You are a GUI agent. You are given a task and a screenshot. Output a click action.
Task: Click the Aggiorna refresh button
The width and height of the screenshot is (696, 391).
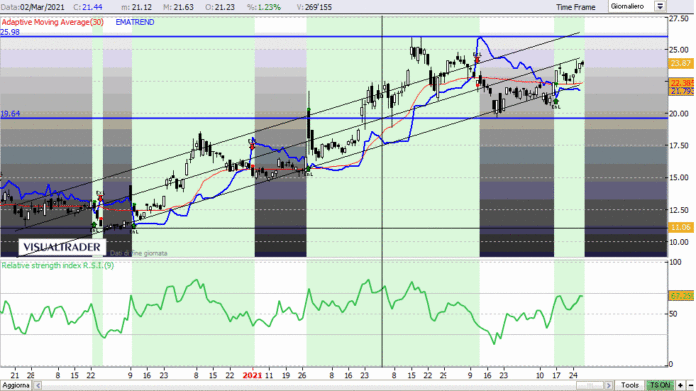(x=16, y=385)
